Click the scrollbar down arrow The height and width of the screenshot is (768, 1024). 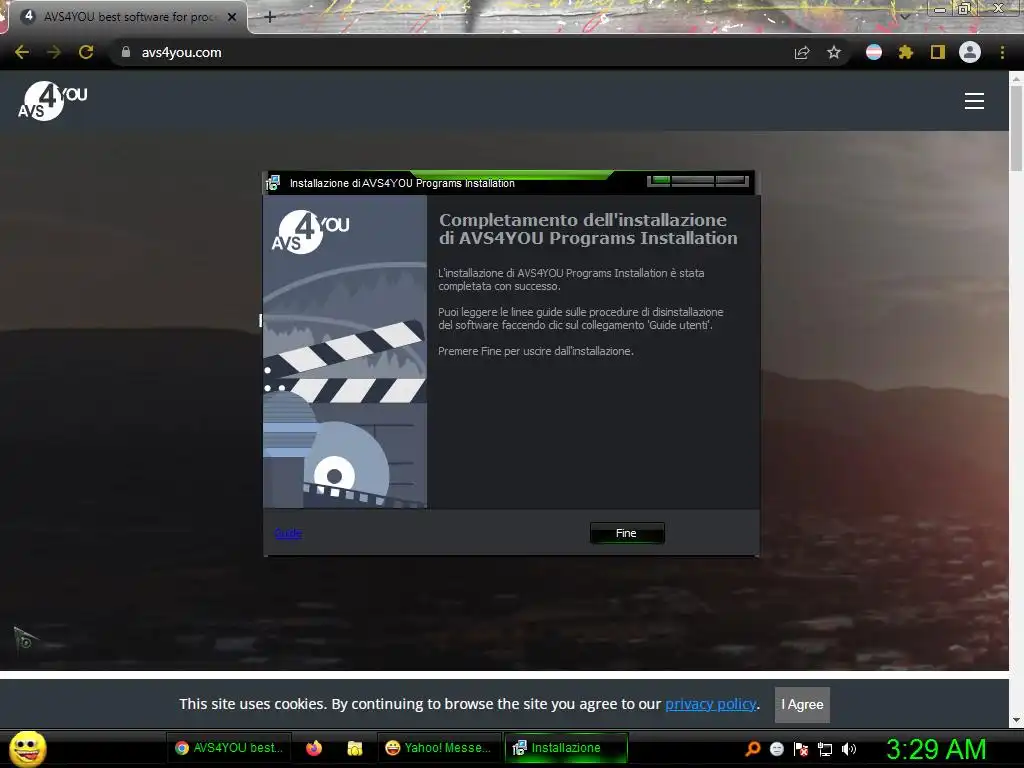coord(1016,720)
